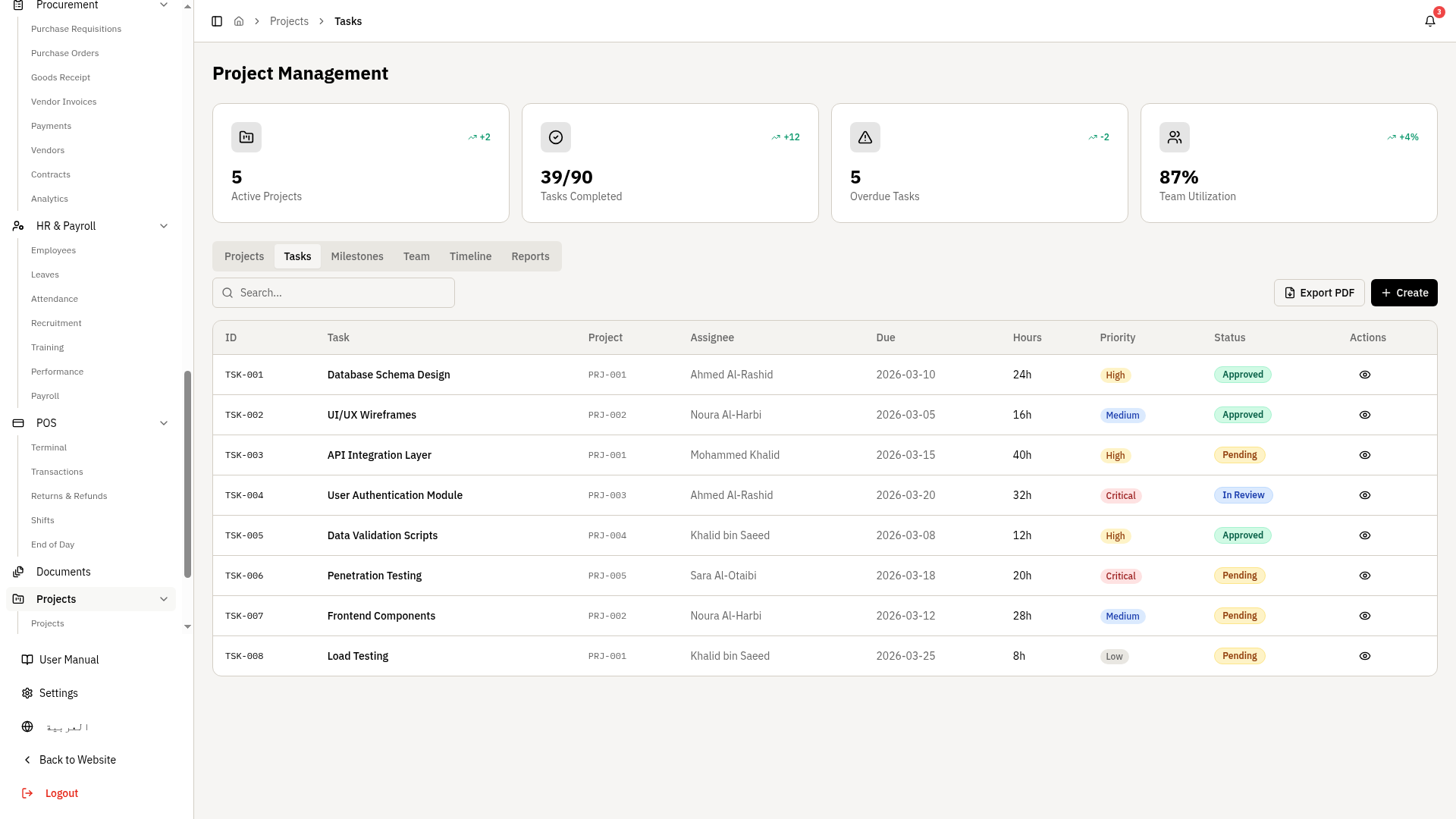Click the Export PDF button
Viewport: 1456px width, 819px height.
[x=1319, y=293]
